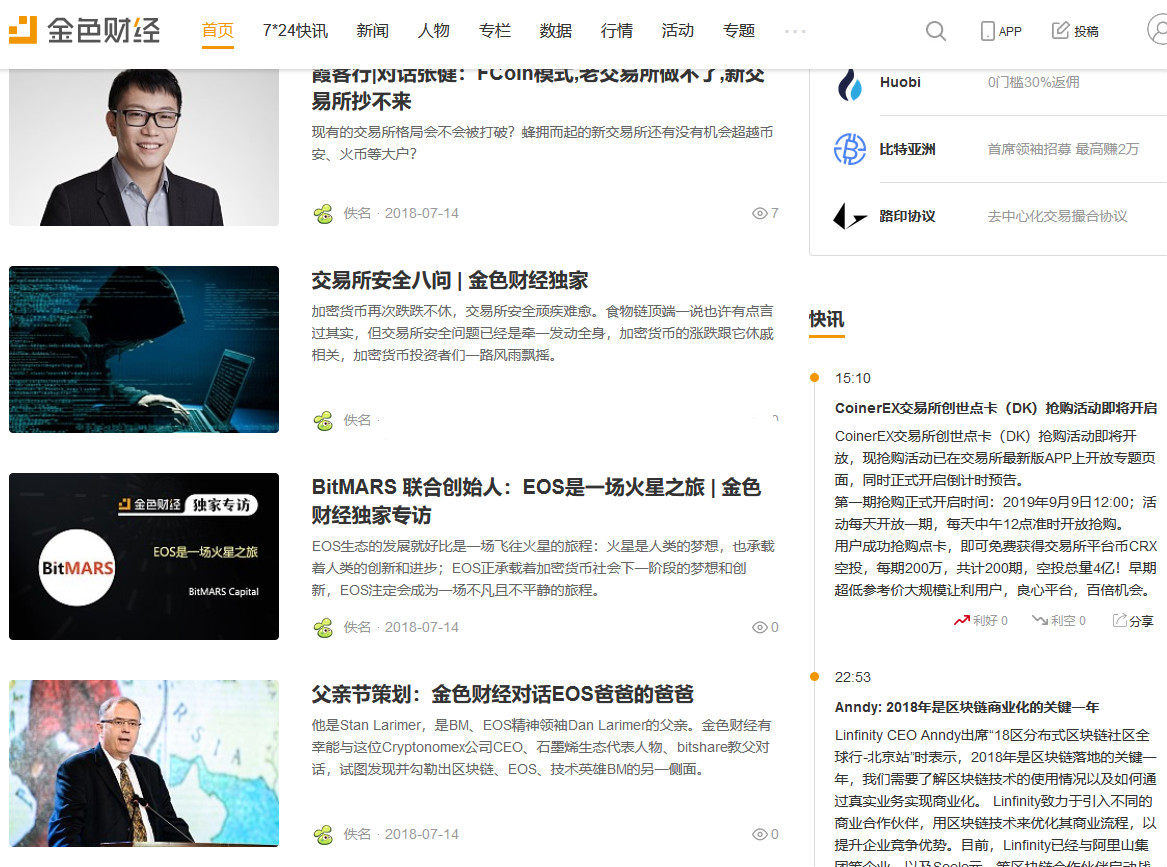Click the 22:53 news timestamp
Image resolution: width=1167 pixels, height=867 pixels.
(852, 677)
